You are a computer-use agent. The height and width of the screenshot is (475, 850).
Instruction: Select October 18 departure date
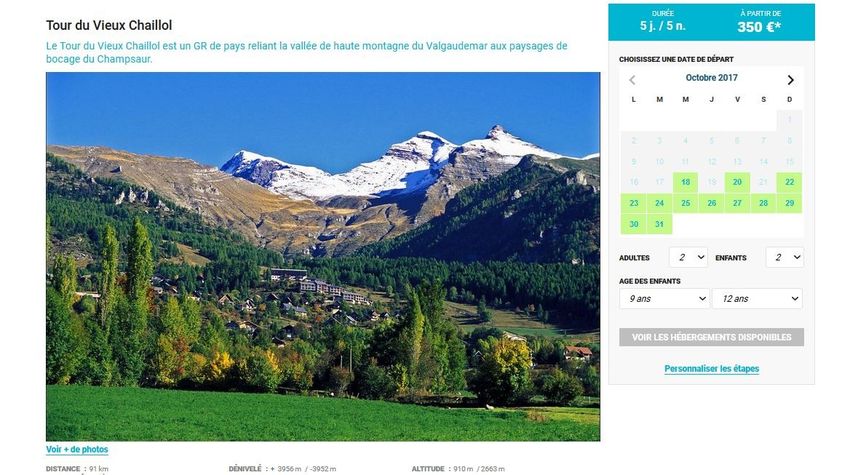pyautogui.click(x=685, y=182)
